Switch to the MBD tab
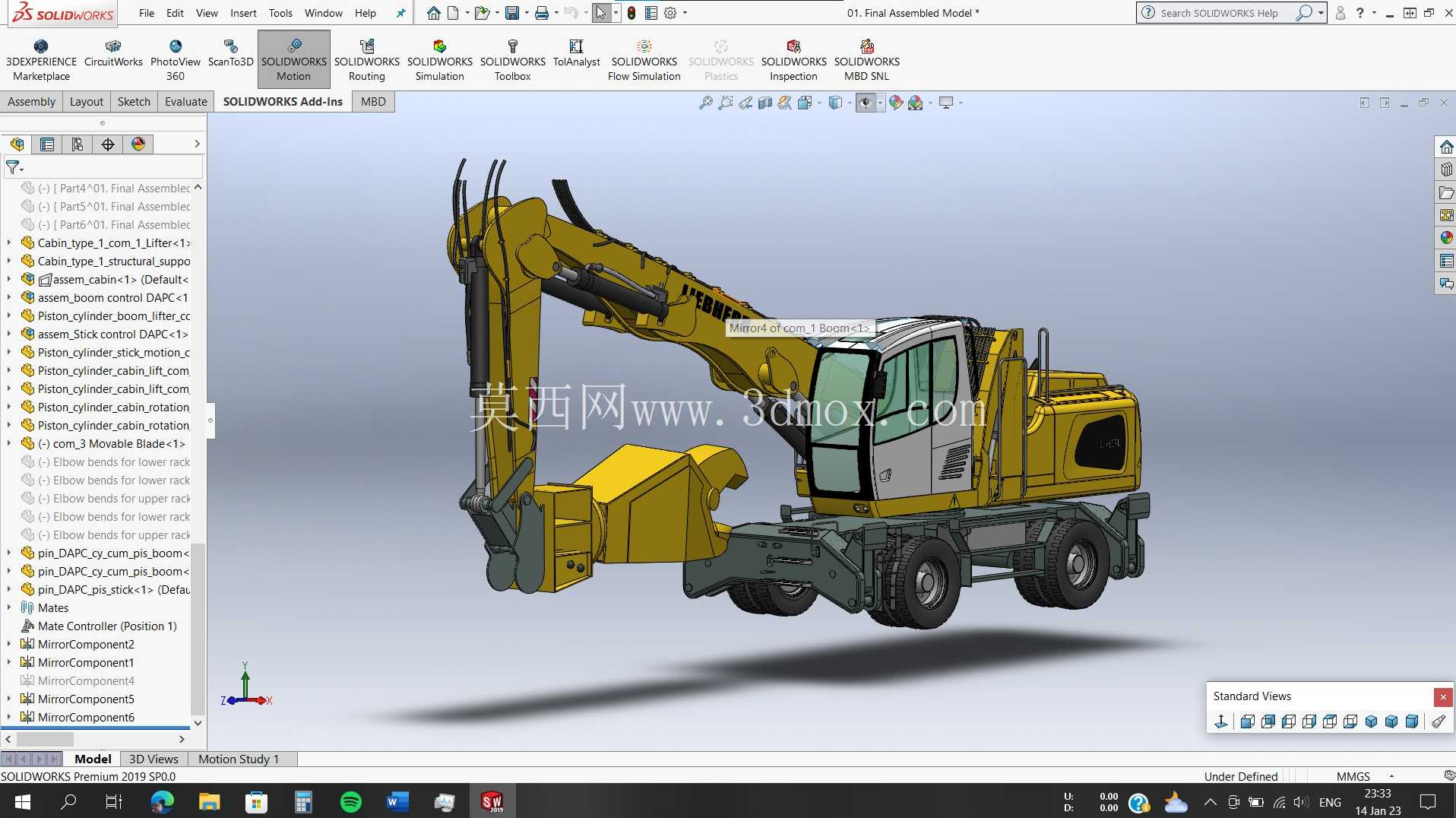Screen dimensions: 1456x818 point(373,102)
